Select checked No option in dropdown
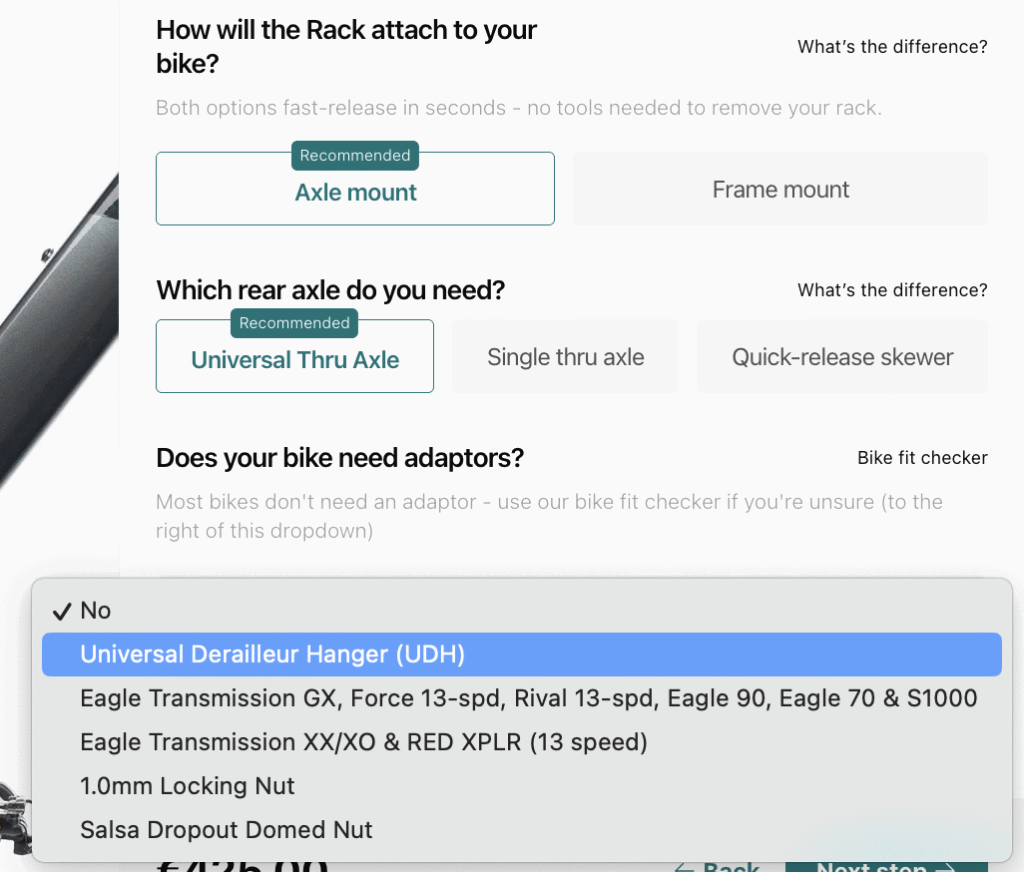Screen dimensions: 1024x872 click(96, 610)
